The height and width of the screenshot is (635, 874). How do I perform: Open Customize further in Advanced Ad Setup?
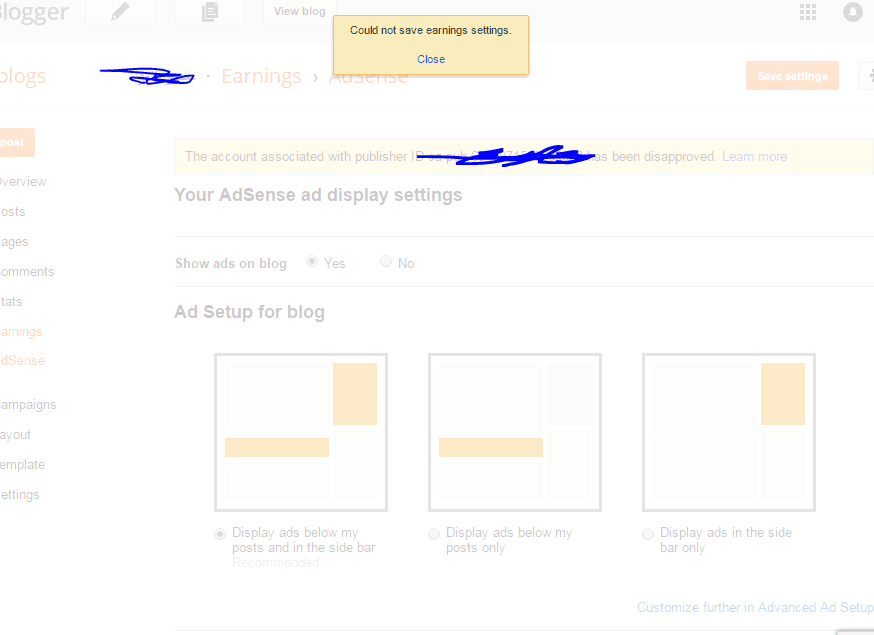tap(755, 608)
